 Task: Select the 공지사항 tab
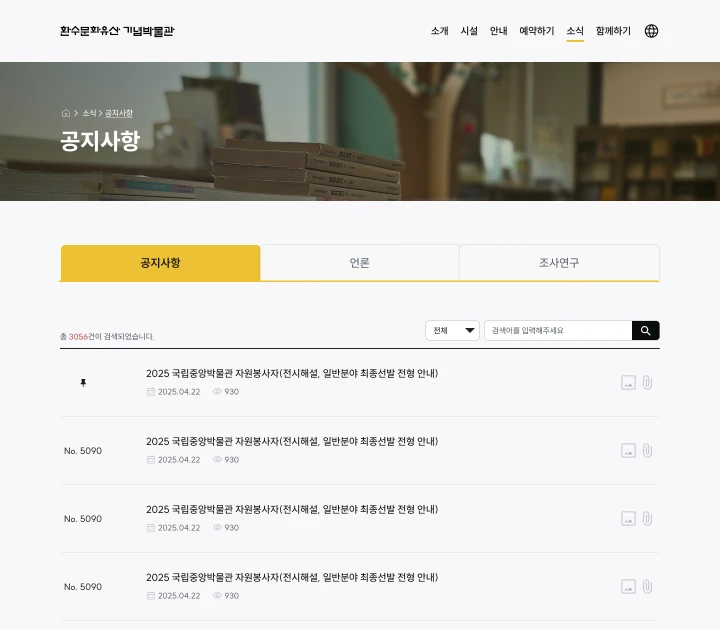coord(160,263)
